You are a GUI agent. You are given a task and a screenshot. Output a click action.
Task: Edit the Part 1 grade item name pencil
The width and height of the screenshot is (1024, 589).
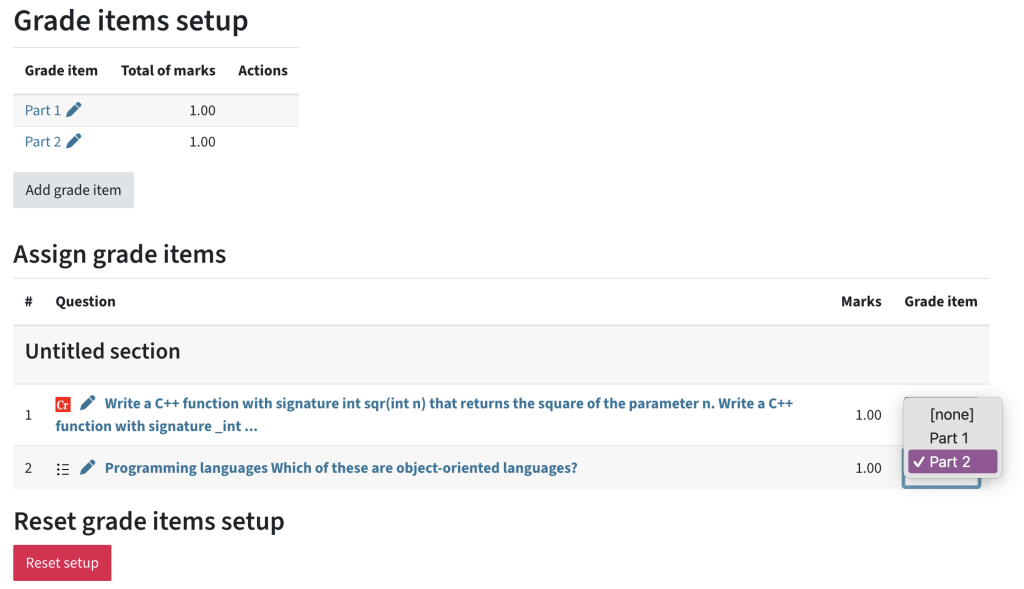pyautogui.click(x=74, y=110)
